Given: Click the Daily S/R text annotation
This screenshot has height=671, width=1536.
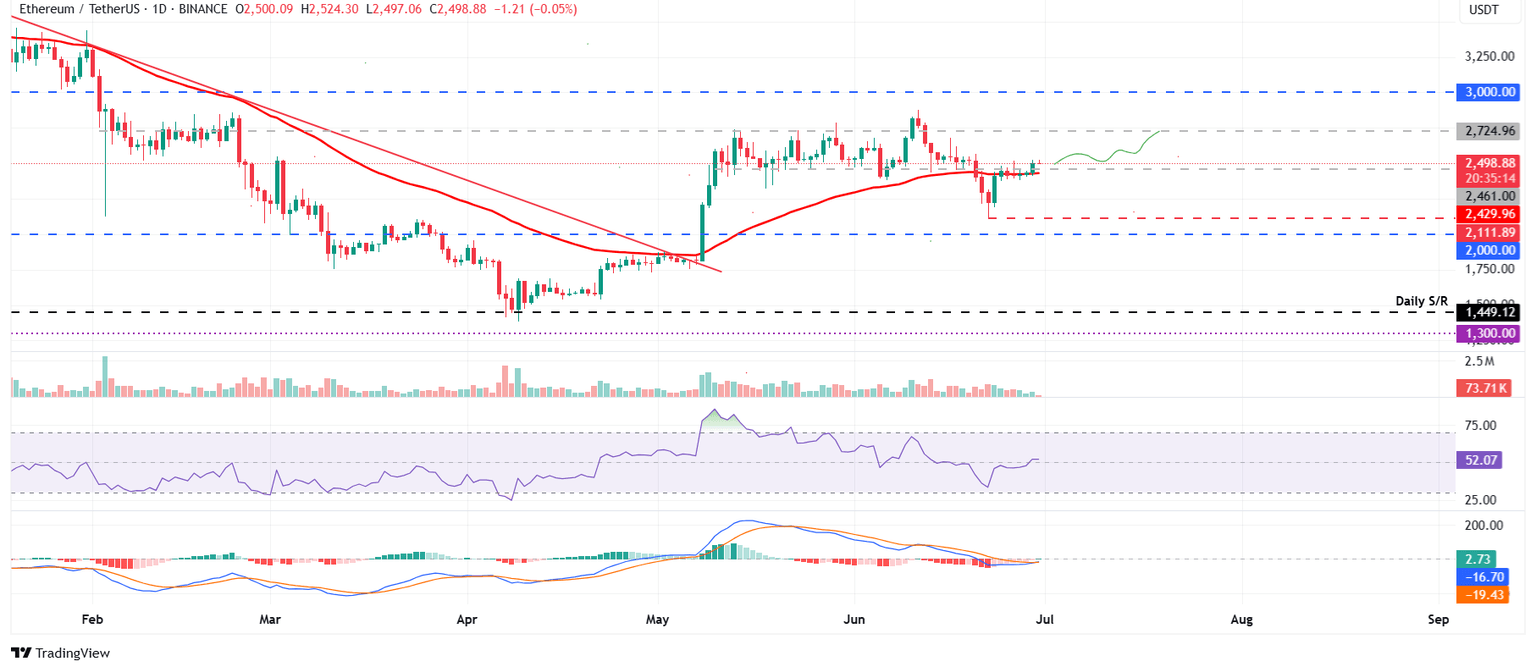Looking at the screenshot, I should pos(1421,299).
